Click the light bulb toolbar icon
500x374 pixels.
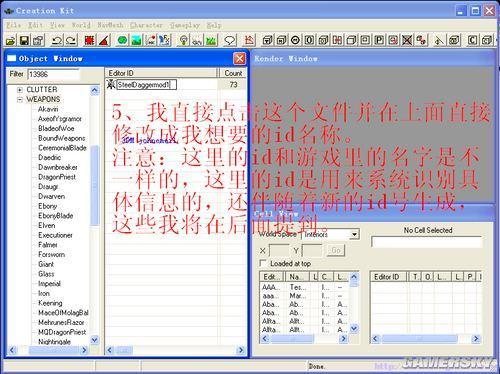[183, 41]
